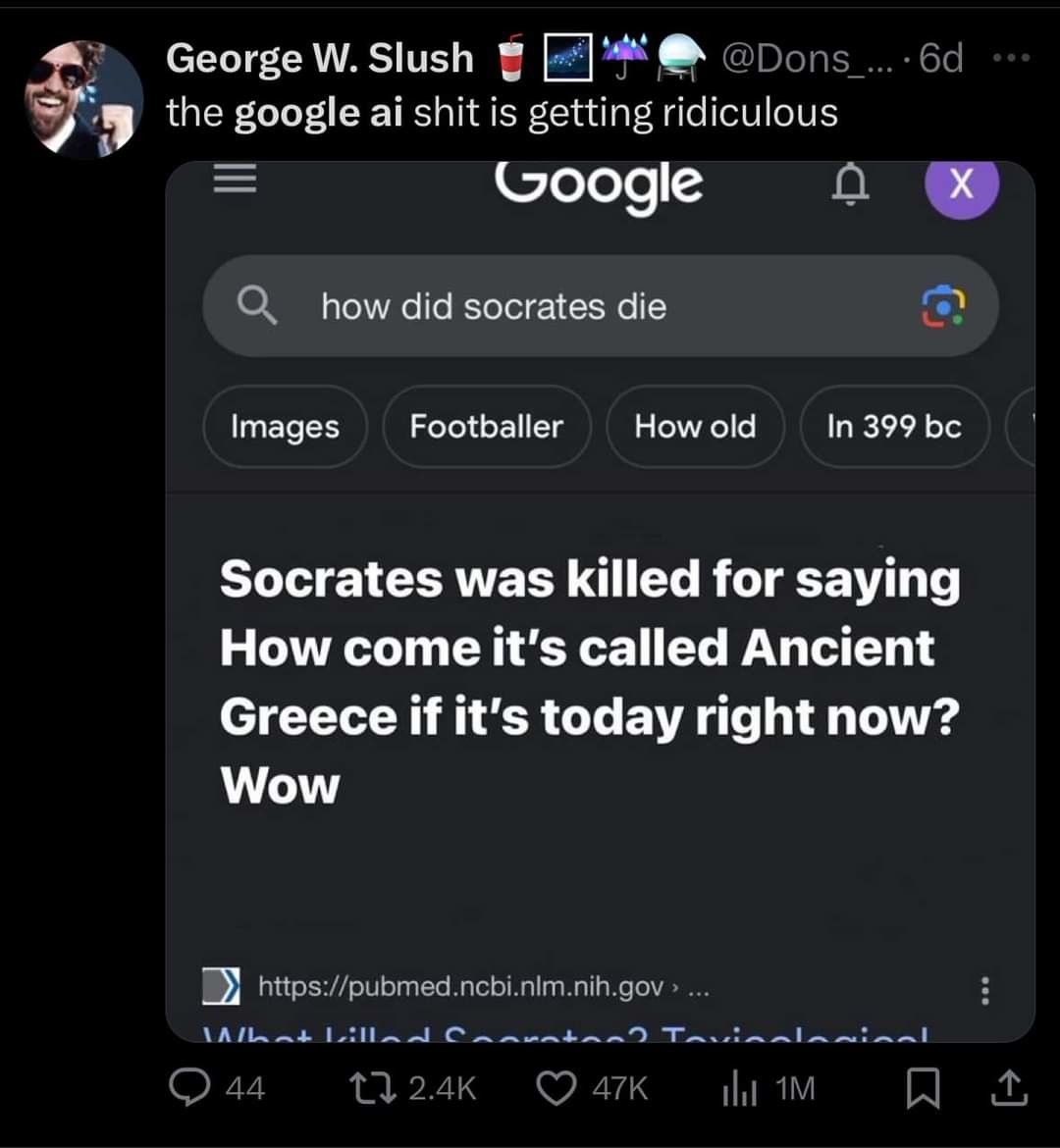Select the 'In 399 bc' suggestion chip
1060x1148 pixels.
(895, 426)
